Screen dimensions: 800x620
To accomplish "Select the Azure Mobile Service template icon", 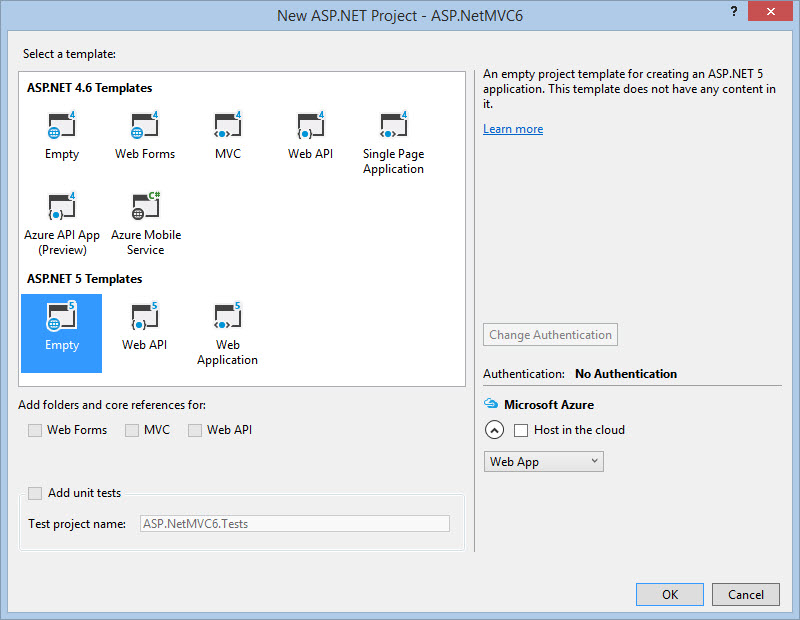I will [146, 206].
